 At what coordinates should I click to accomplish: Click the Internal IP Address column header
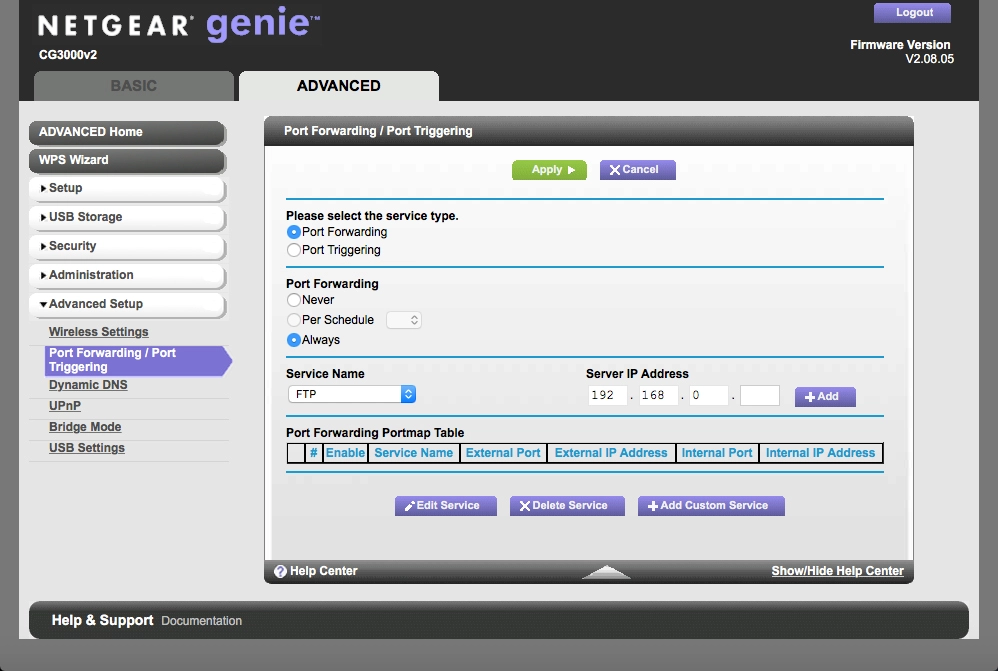click(x=820, y=453)
